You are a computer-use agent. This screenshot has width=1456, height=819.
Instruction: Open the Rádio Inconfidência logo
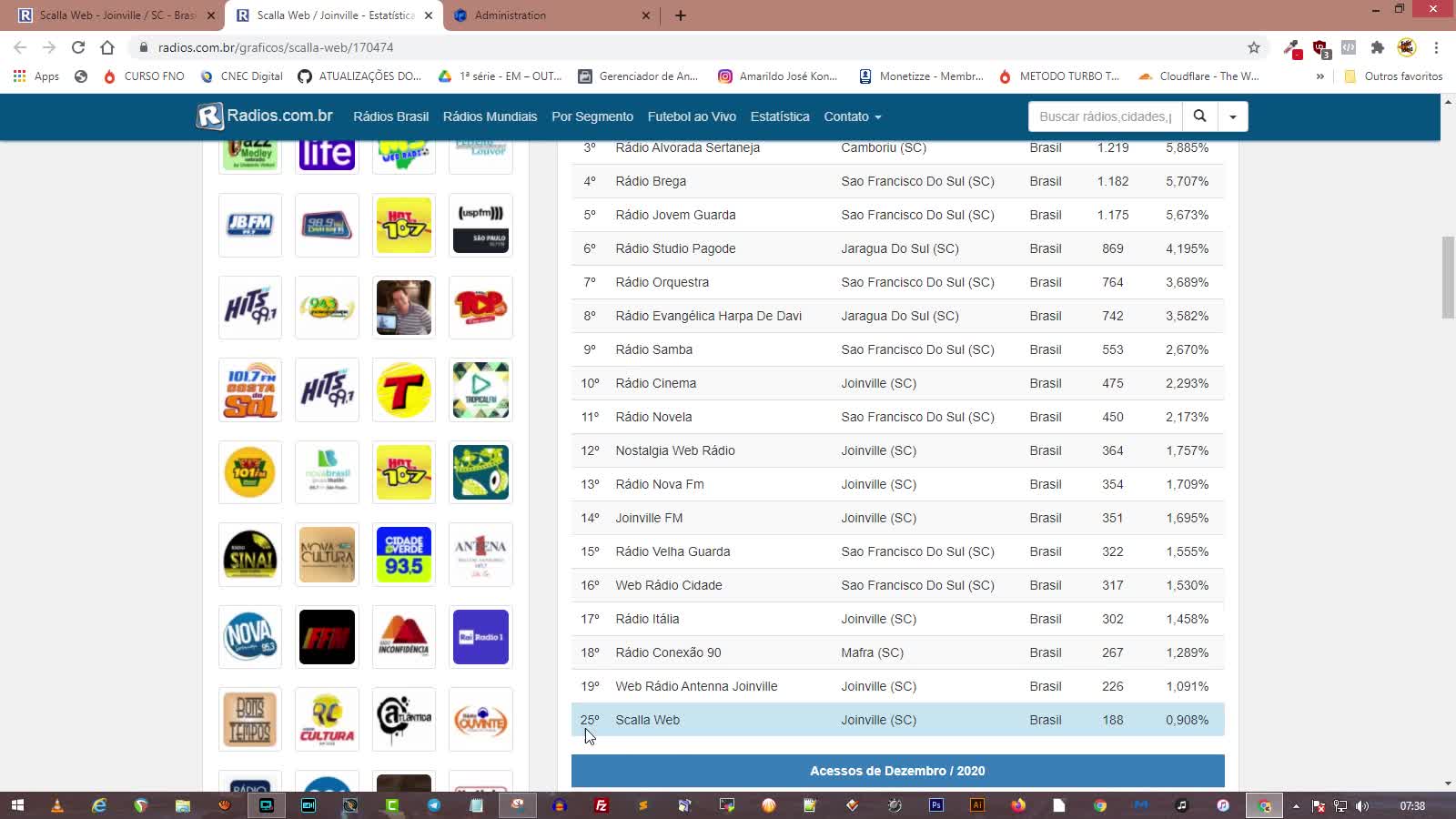(404, 637)
